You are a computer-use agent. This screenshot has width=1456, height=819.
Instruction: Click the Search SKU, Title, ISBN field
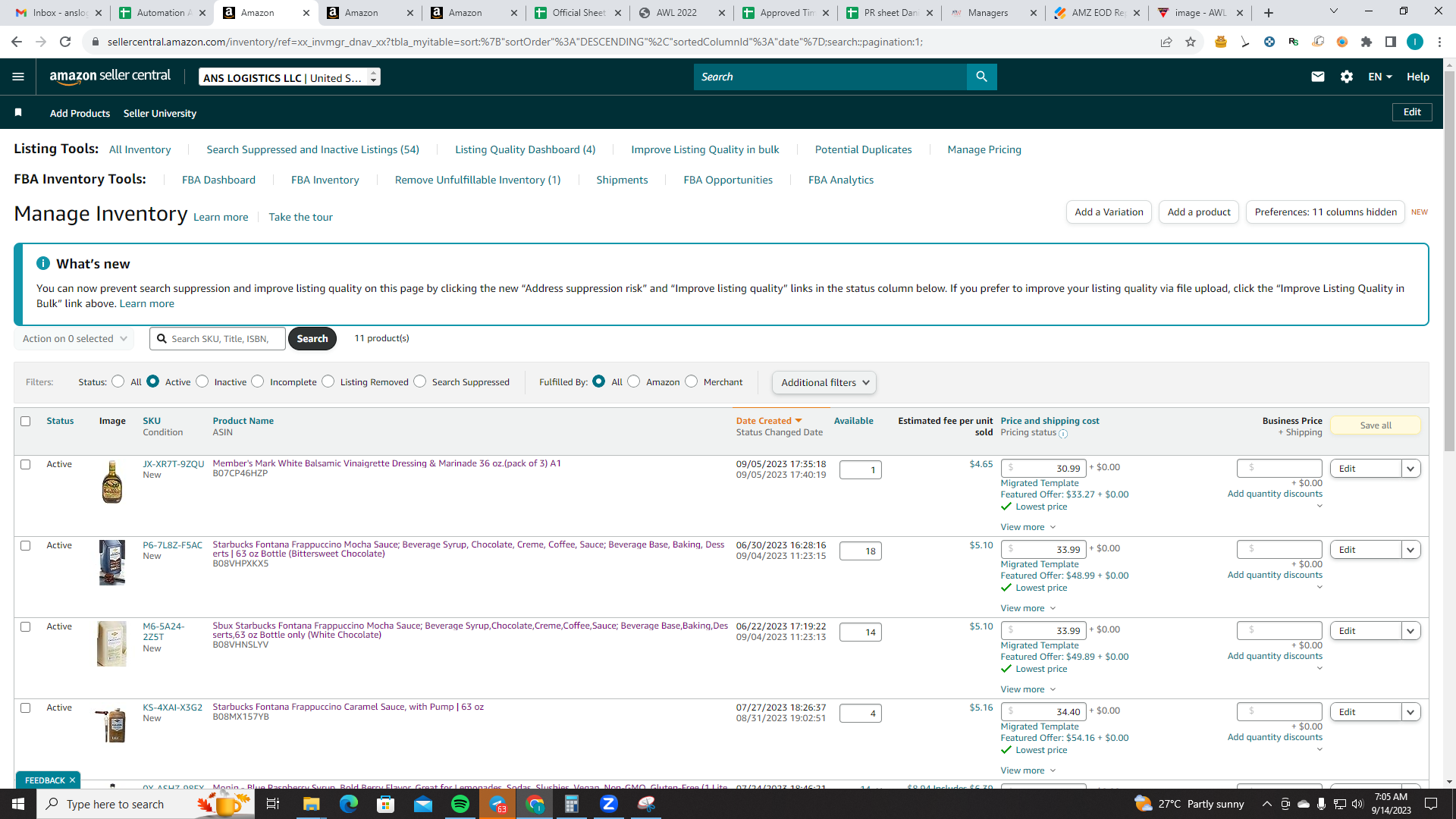tap(218, 339)
